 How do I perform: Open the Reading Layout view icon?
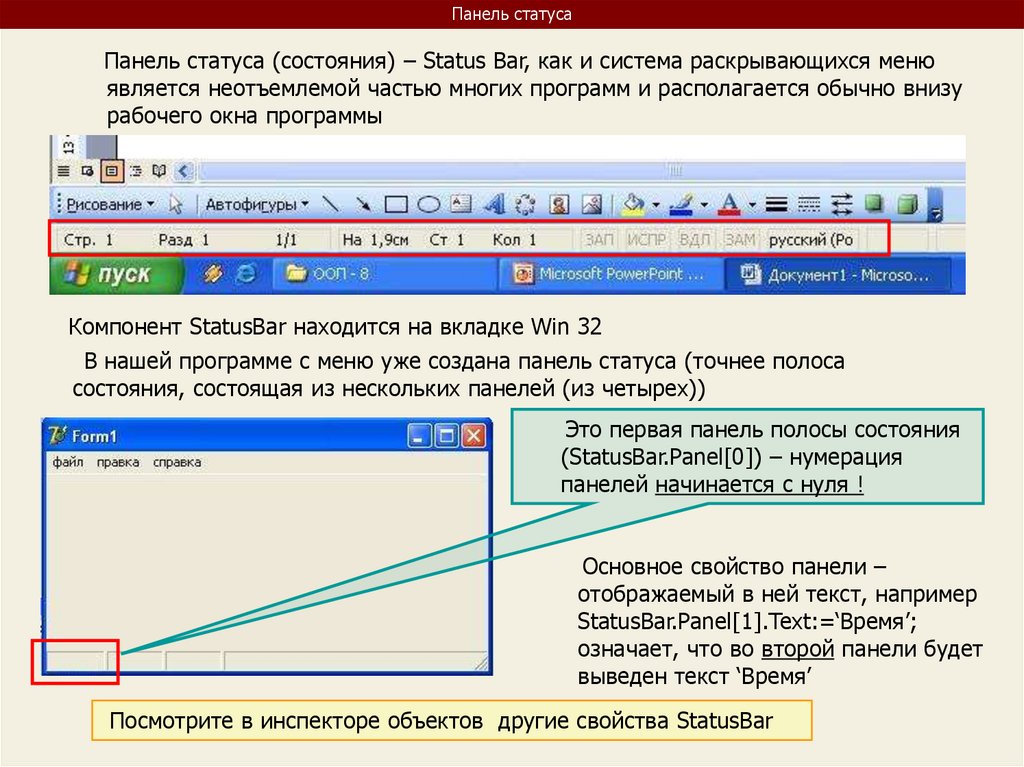coord(159,171)
